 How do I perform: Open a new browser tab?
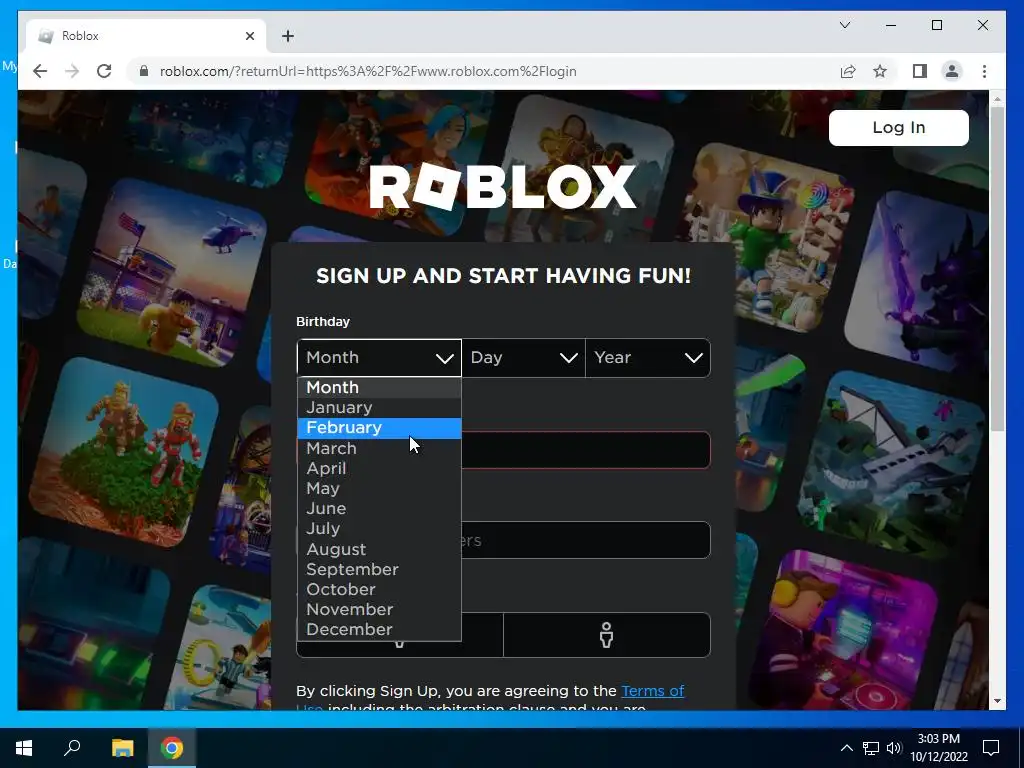(x=288, y=36)
